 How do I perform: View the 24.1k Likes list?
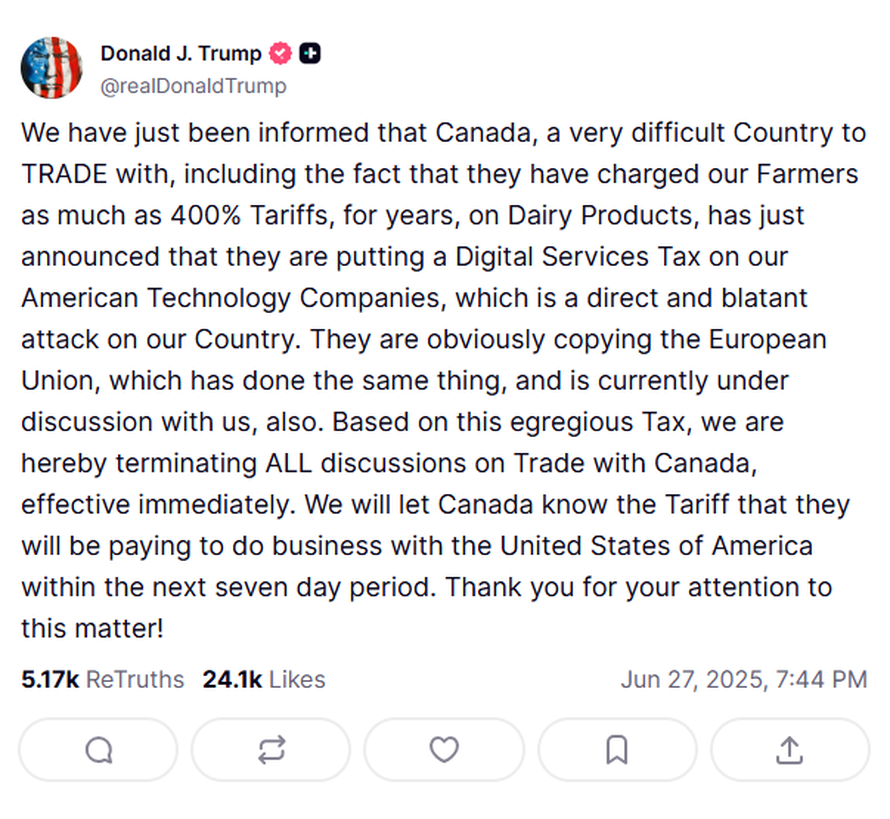pyautogui.click(x=264, y=680)
